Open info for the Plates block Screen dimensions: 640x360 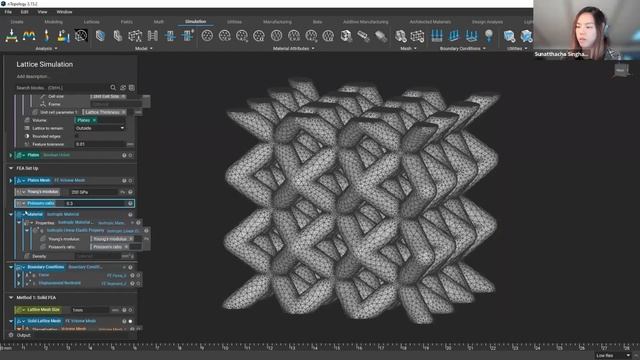tap(124, 155)
